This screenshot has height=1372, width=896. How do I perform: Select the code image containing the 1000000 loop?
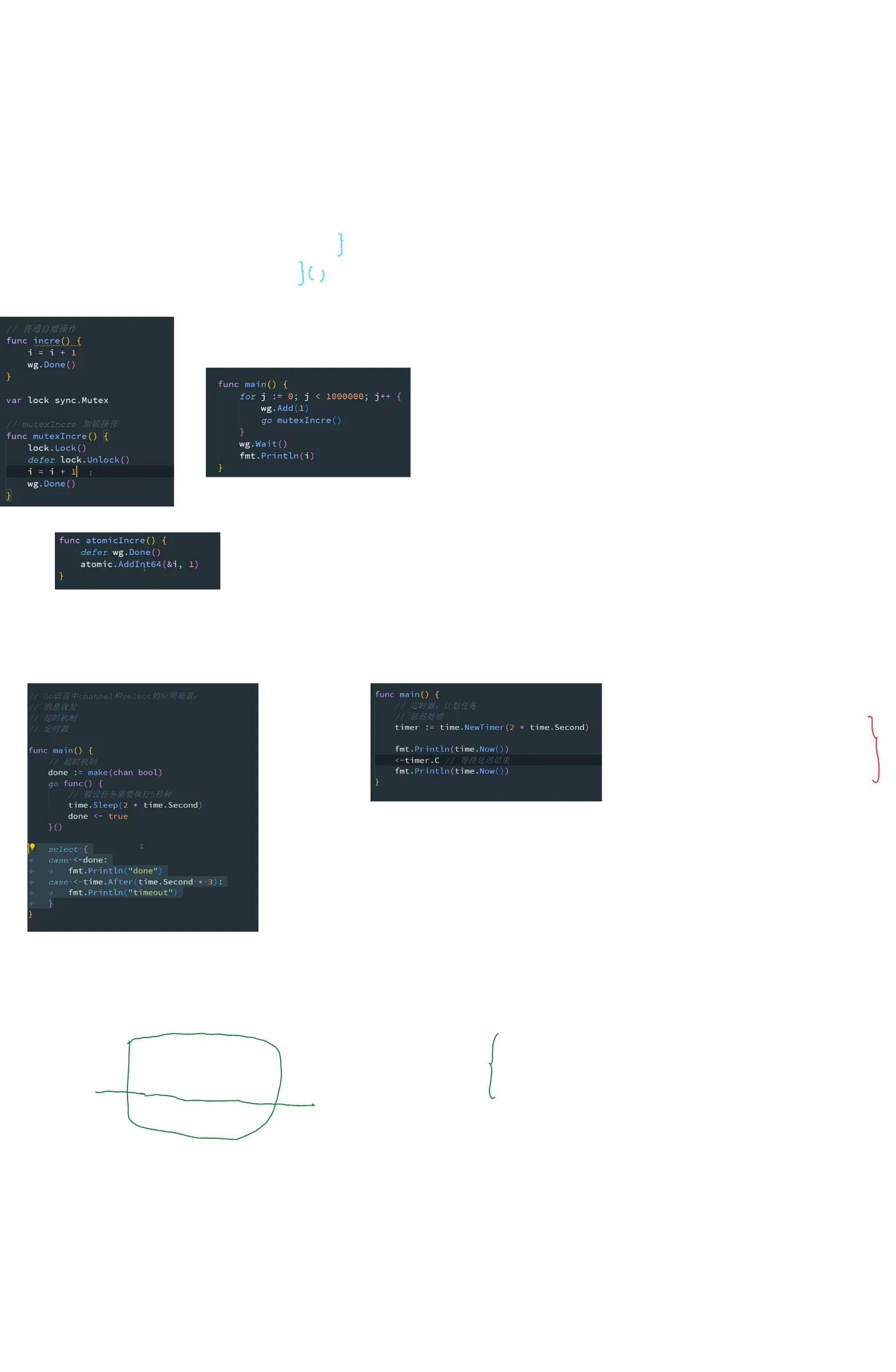coord(308,422)
